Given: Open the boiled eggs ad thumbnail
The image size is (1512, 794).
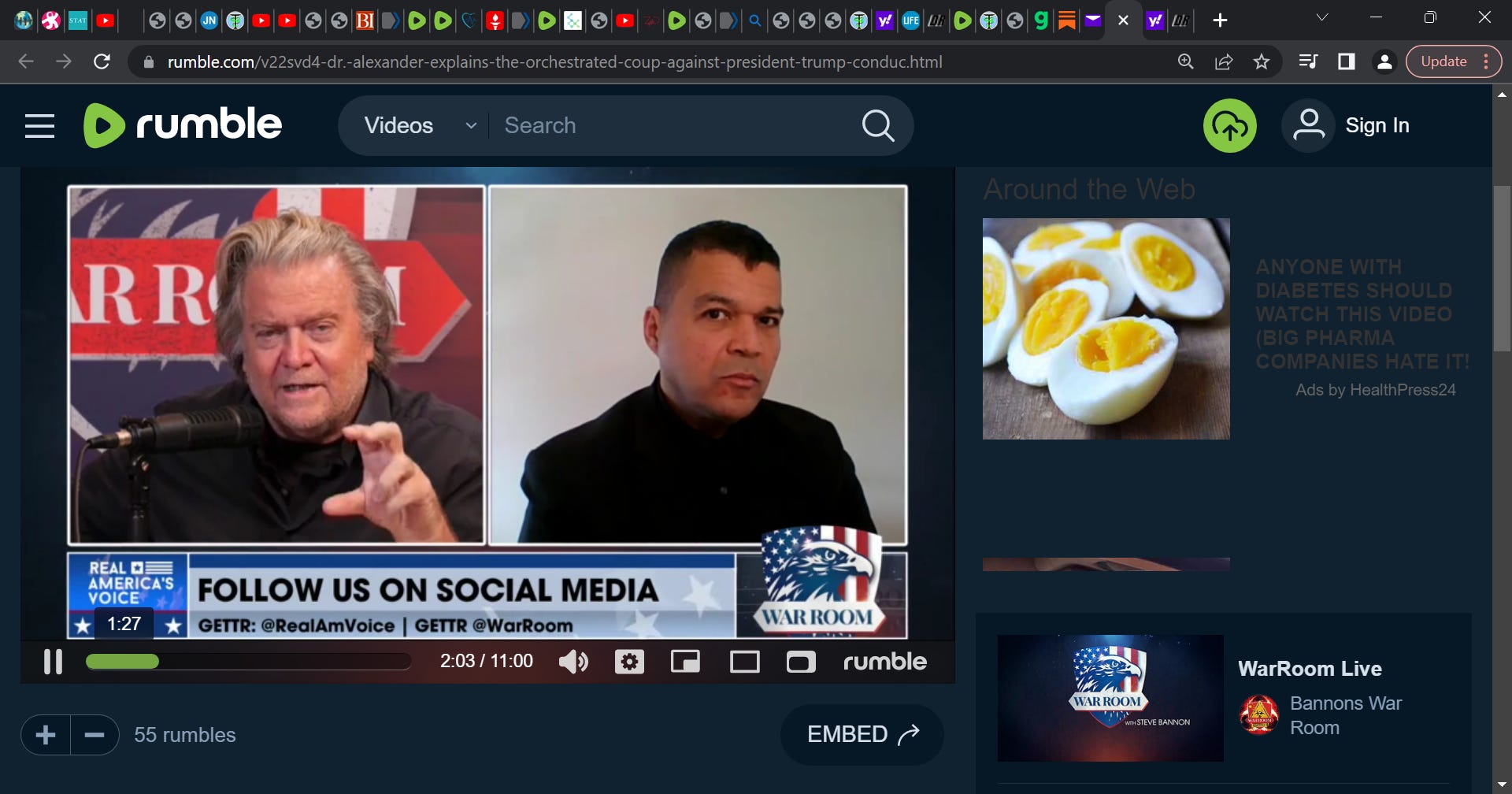Looking at the screenshot, I should point(1106,328).
